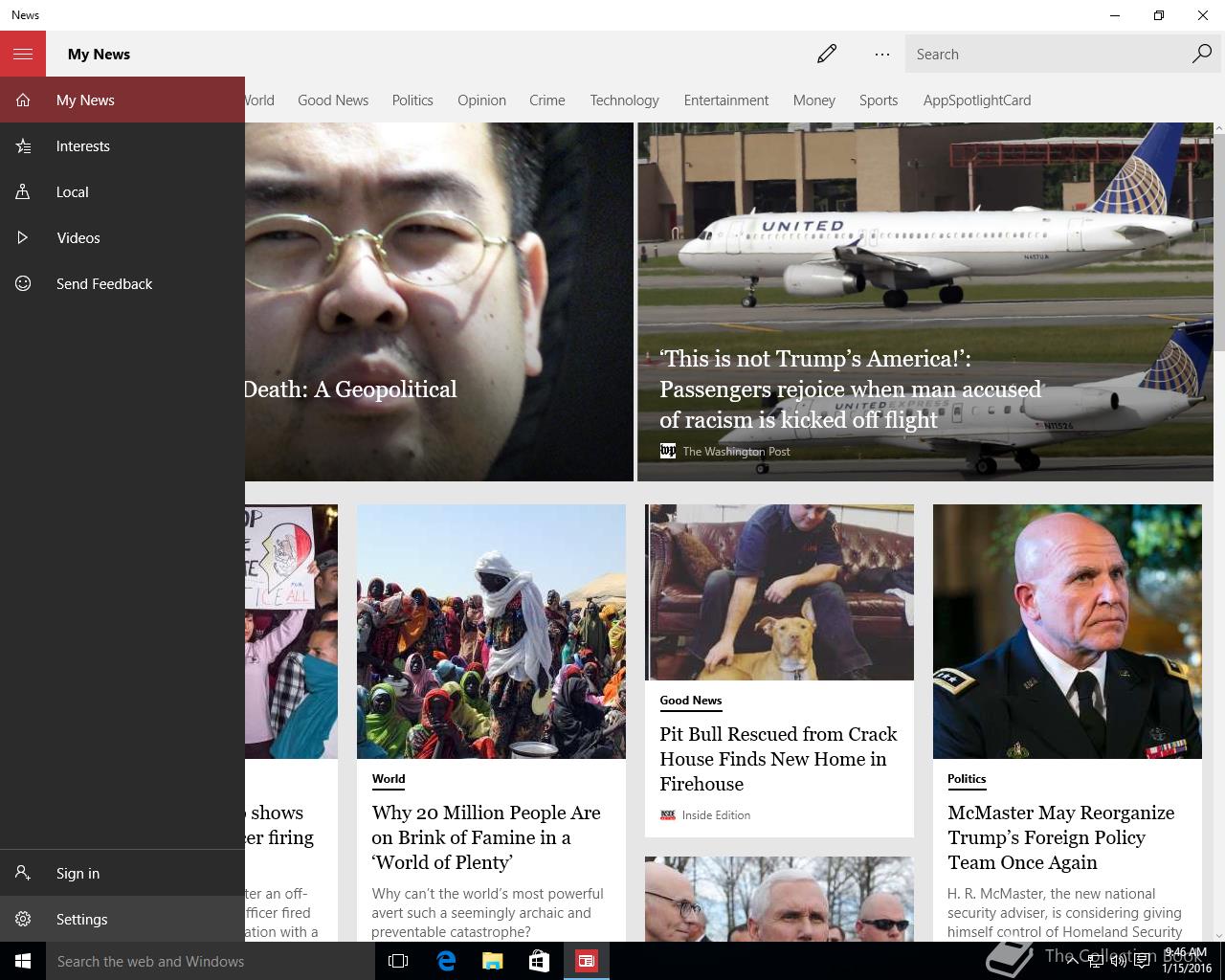The height and width of the screenshot is (980, 1225).
Task: Switch to the Opinion tab
Action: click(481, 100)
